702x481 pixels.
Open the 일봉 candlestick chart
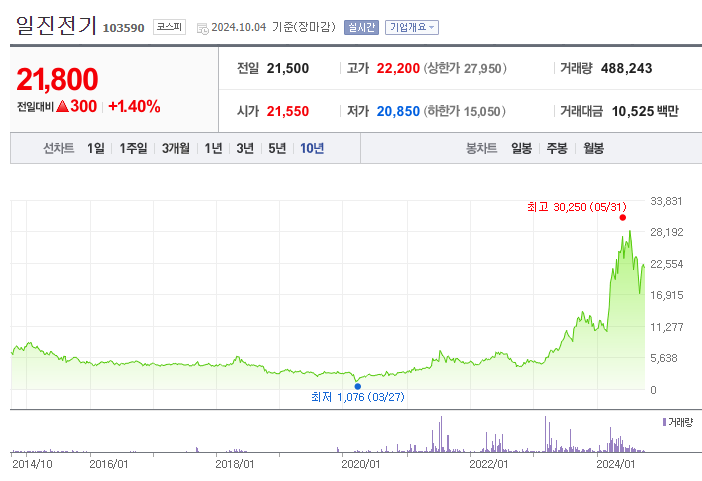click(521, 148)
